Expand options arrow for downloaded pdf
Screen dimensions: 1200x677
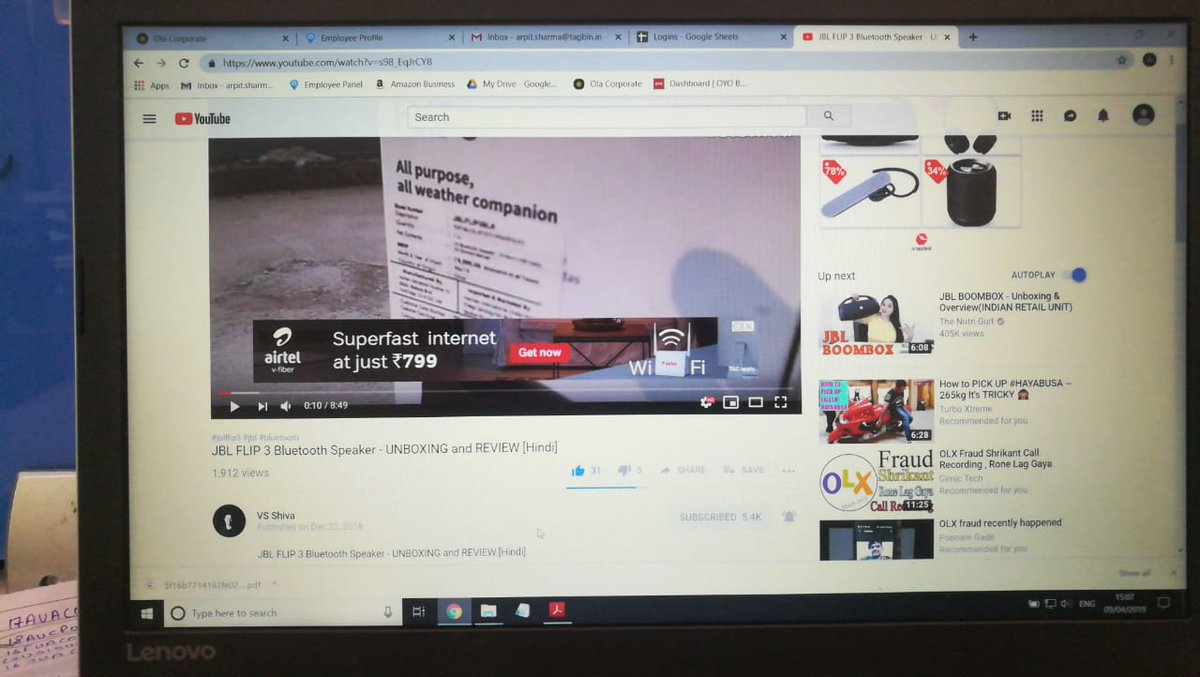point(274,584)
